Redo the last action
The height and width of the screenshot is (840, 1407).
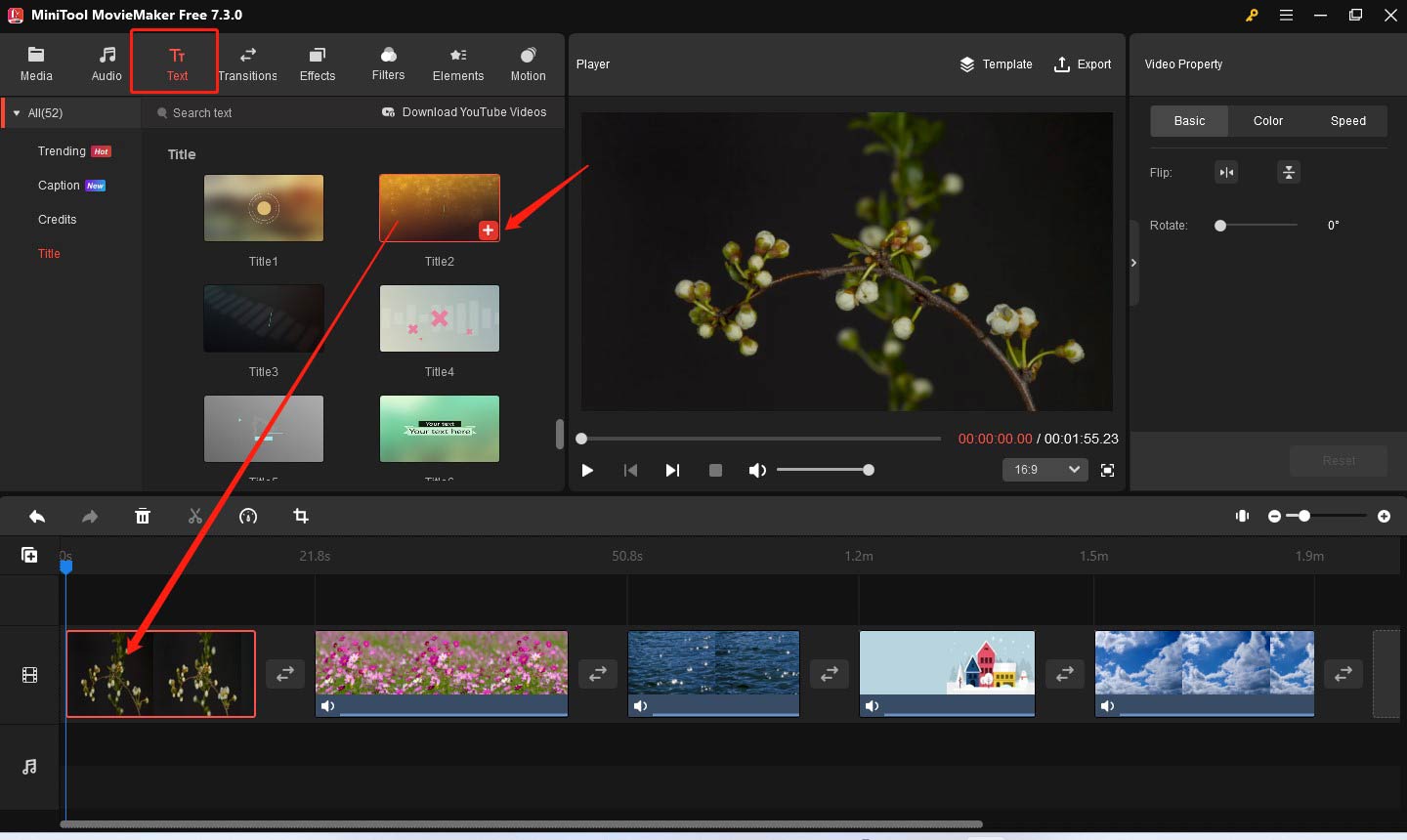(90, 517)
